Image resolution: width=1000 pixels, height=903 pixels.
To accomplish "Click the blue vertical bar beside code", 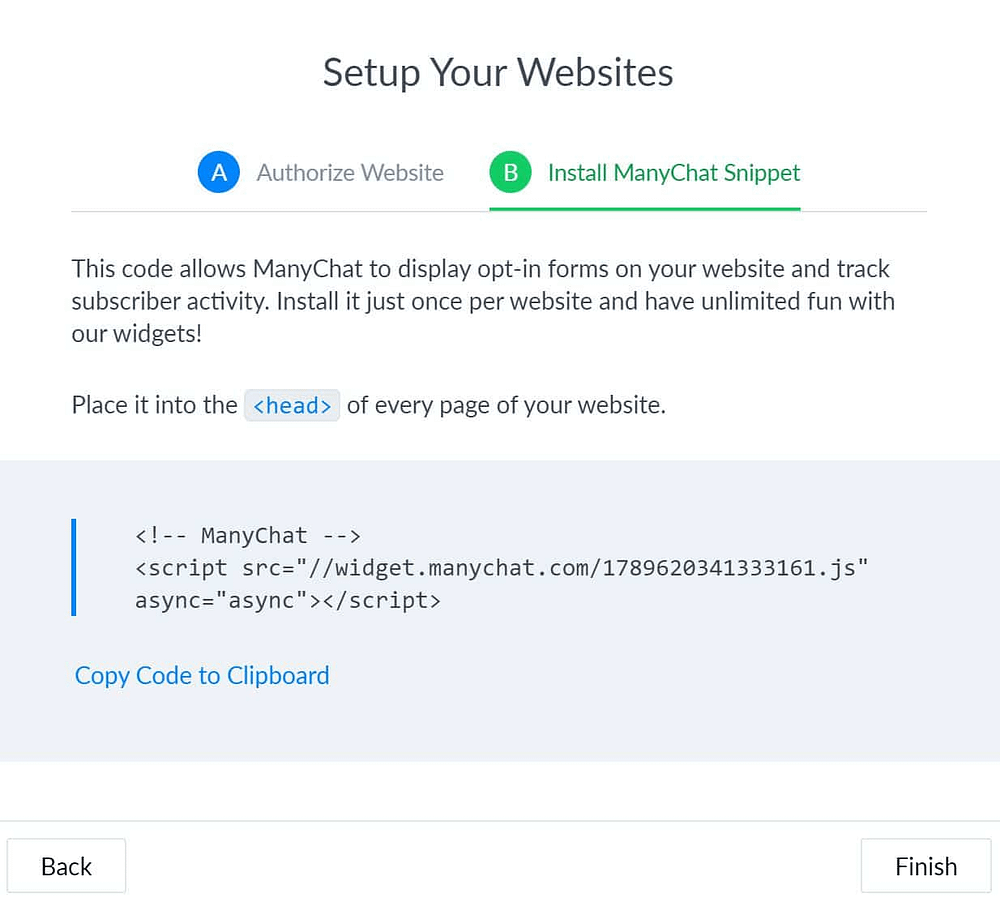I will tap(74, 568).
